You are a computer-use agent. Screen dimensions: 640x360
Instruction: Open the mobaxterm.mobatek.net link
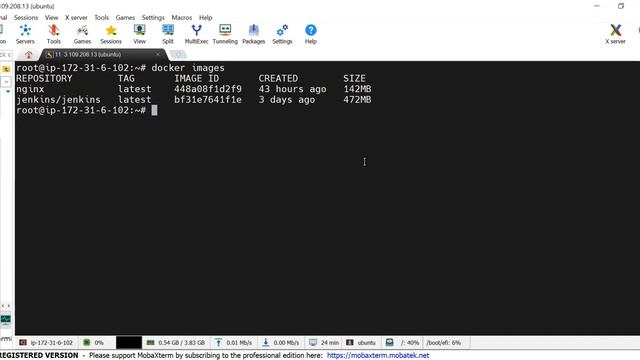click(378, 356)
